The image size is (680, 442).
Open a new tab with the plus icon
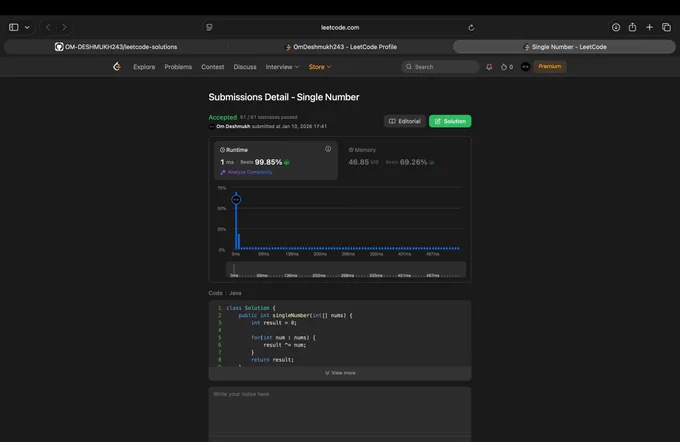[x=649, y=27]
